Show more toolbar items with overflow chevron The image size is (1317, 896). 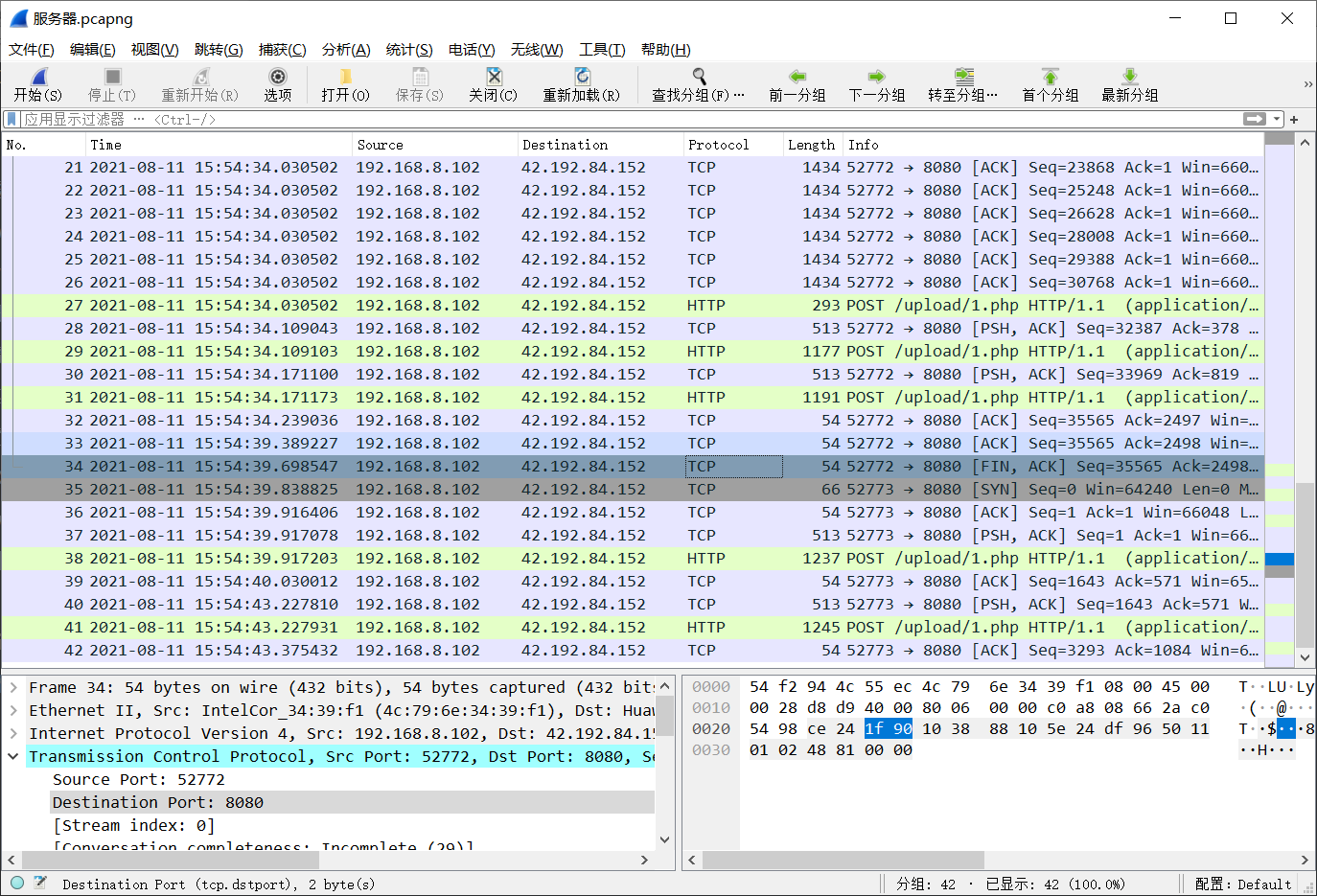[x=1307, y=84]
